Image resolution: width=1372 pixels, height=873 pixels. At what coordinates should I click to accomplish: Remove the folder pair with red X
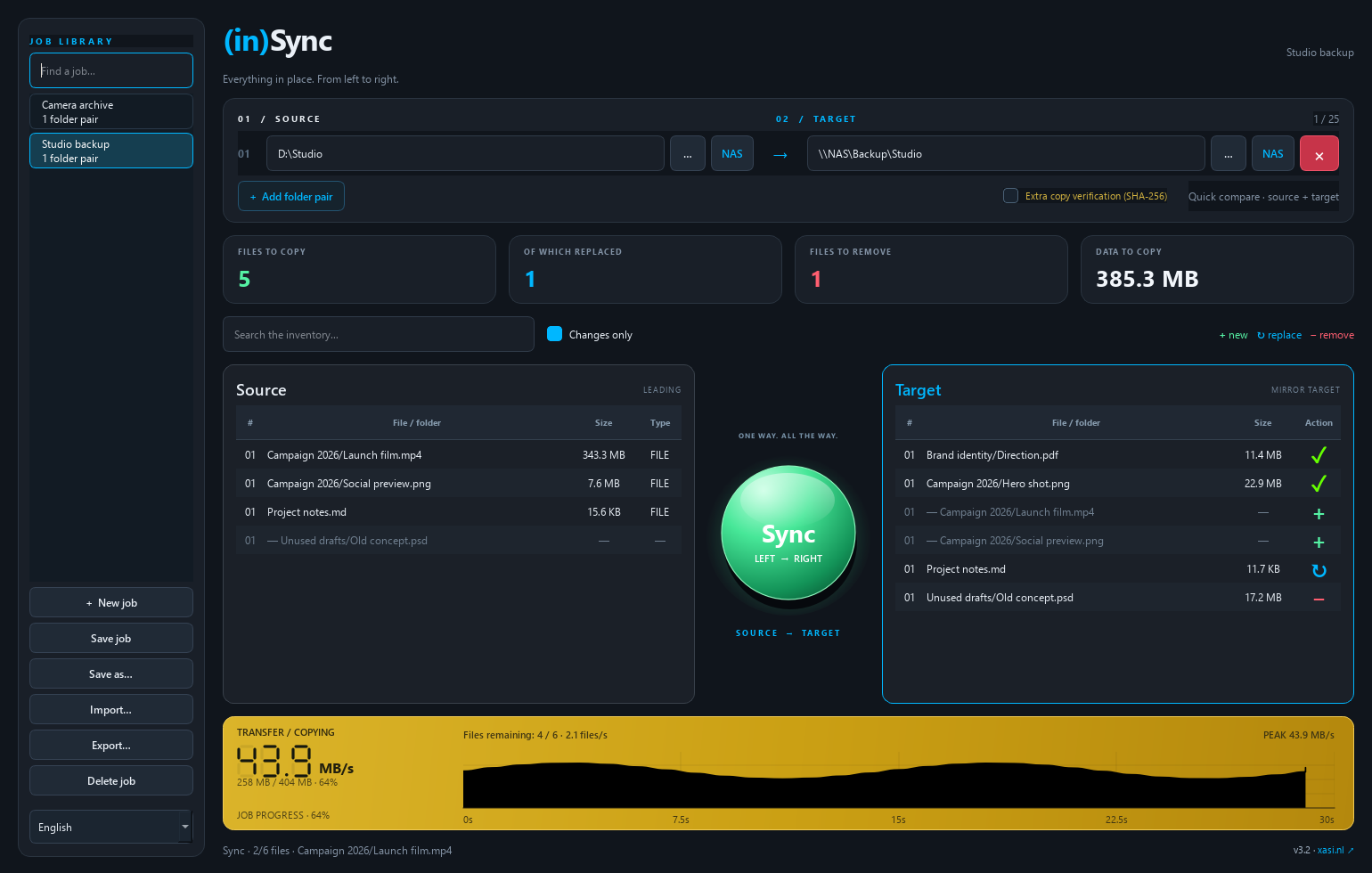click(x=1319, y=153)
